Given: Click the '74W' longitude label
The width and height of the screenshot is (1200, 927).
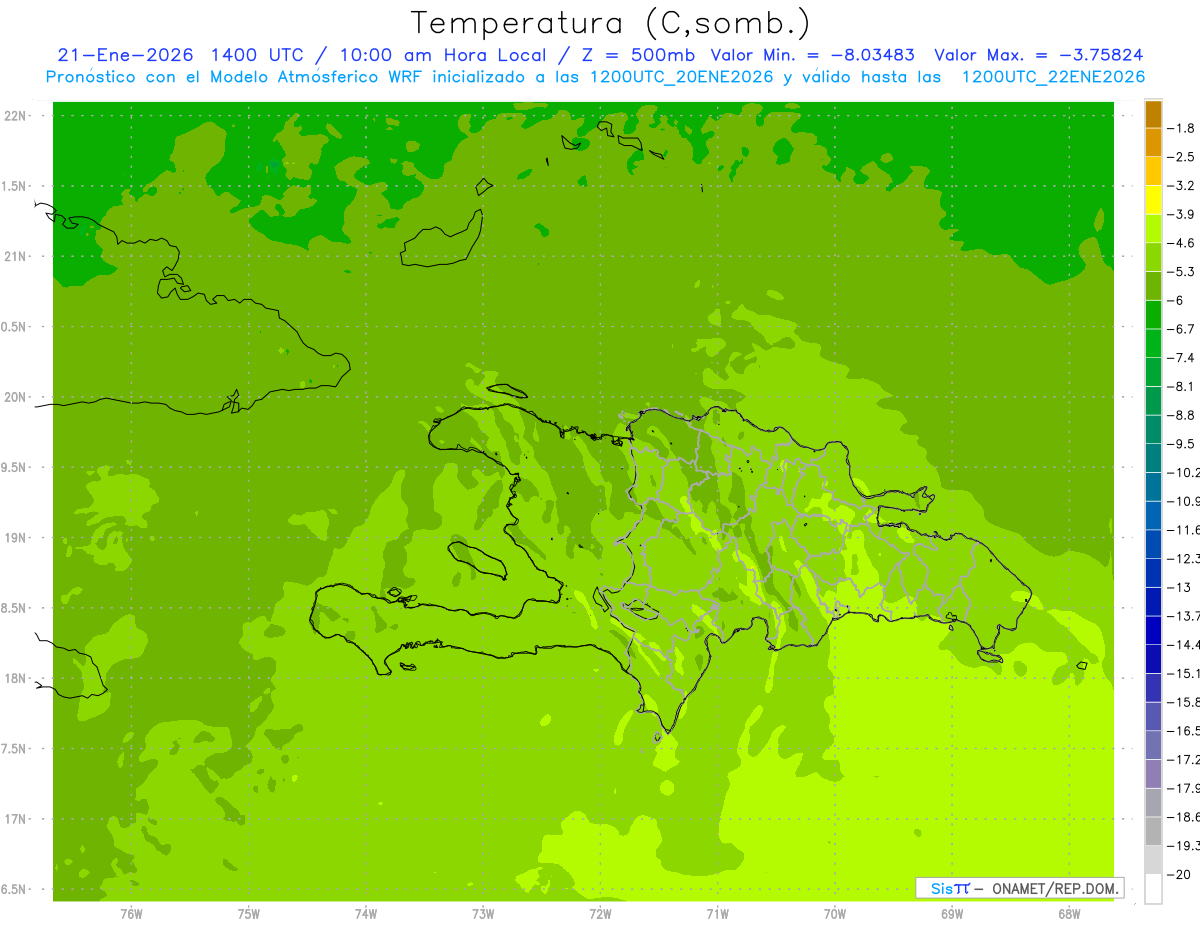Looking at the screenshot, I should point(366,914).
